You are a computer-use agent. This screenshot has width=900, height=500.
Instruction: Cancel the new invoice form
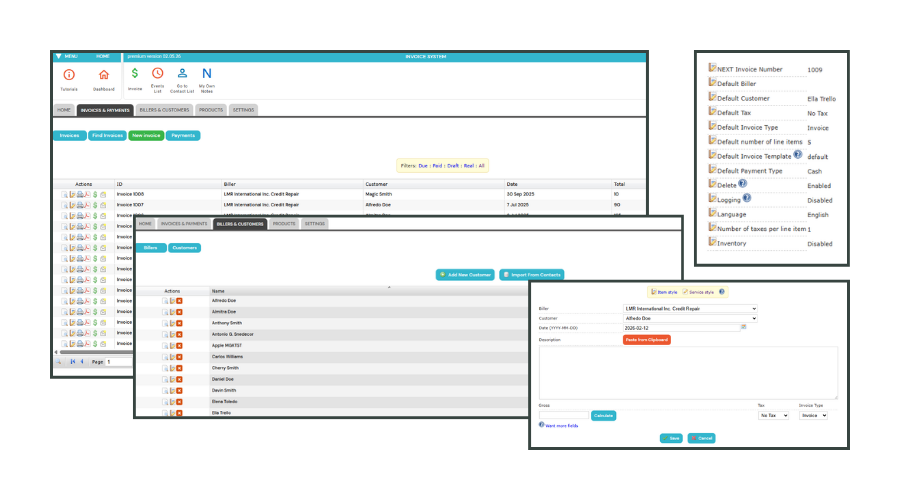[x=701, y=438]
